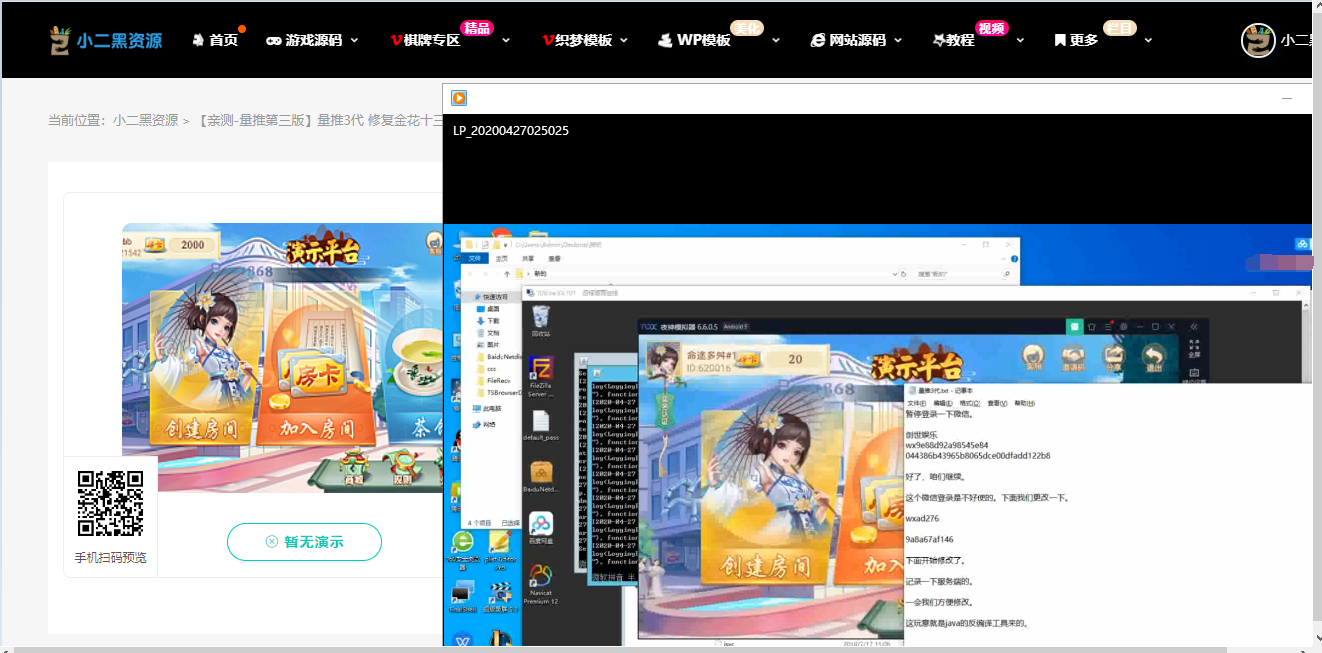Click the 手机扫码预览 QR code
The width and height of the screenshot is (1322, 653).
110,503
